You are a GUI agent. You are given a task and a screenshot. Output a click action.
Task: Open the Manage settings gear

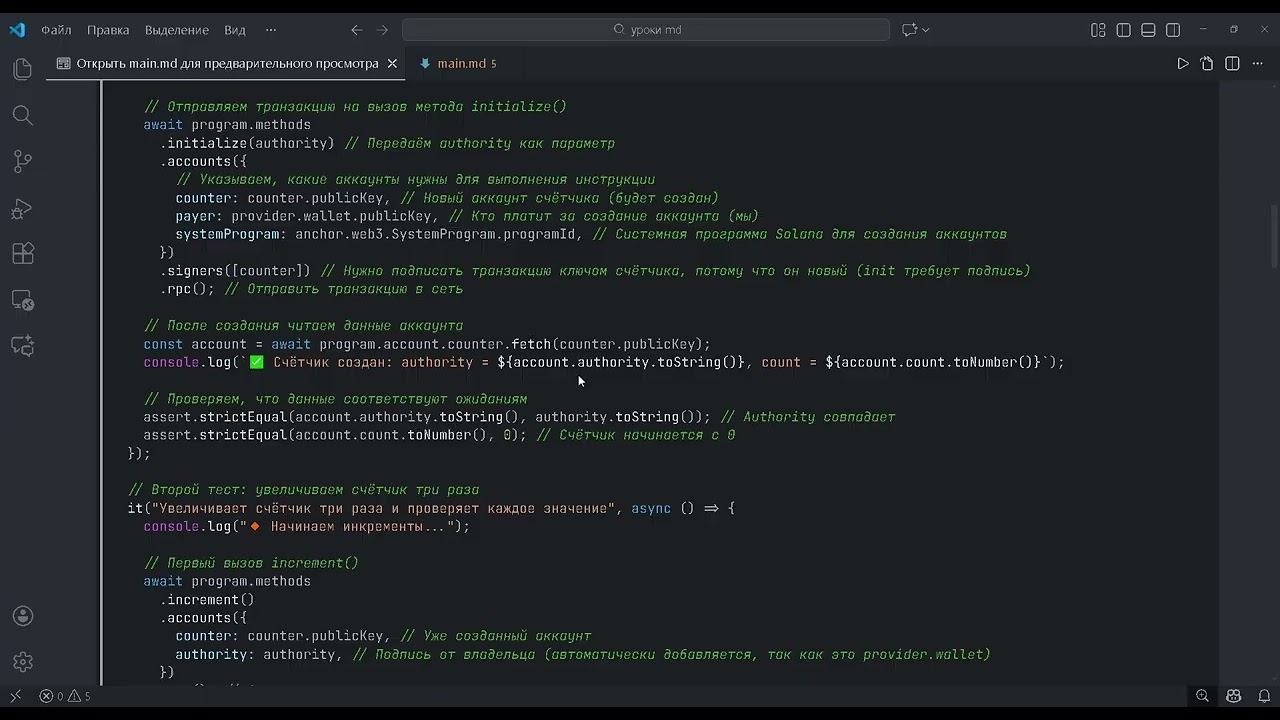click(22, 662)
